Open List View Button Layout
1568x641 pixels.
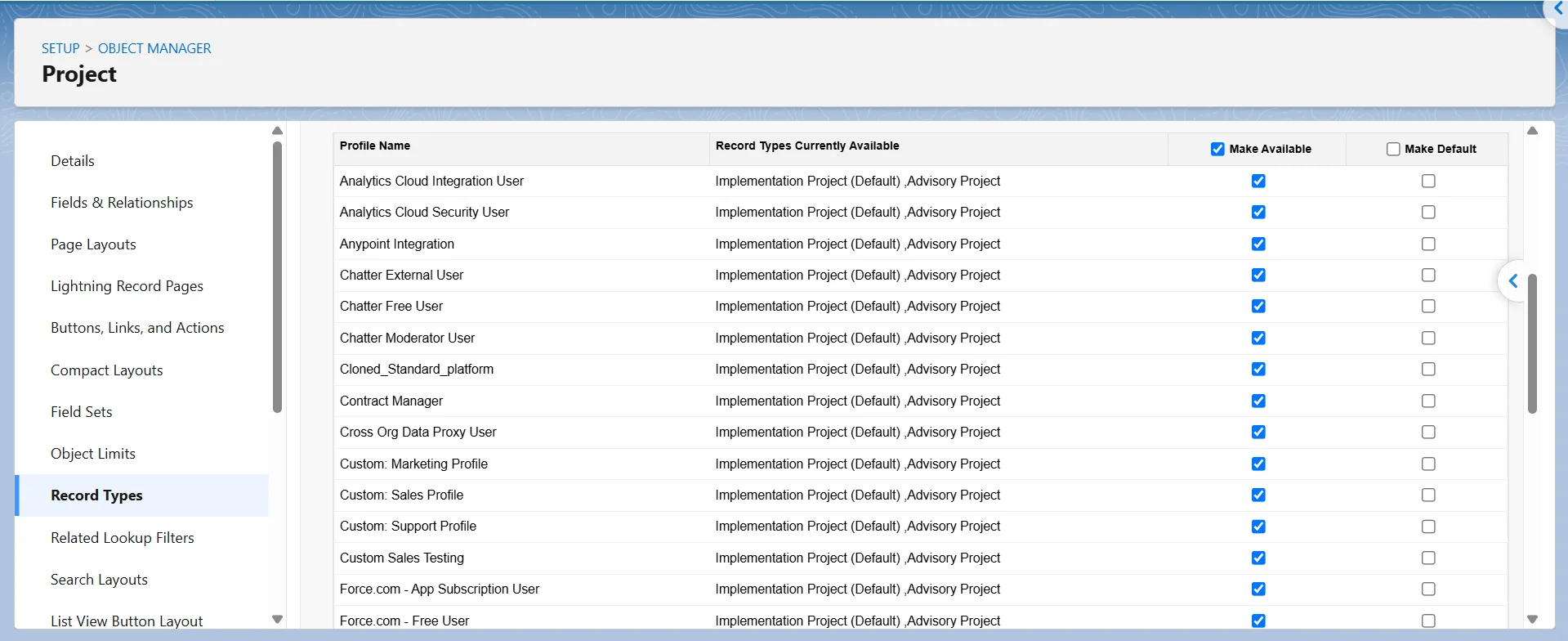pyautogui.click(x=127, y=621)
